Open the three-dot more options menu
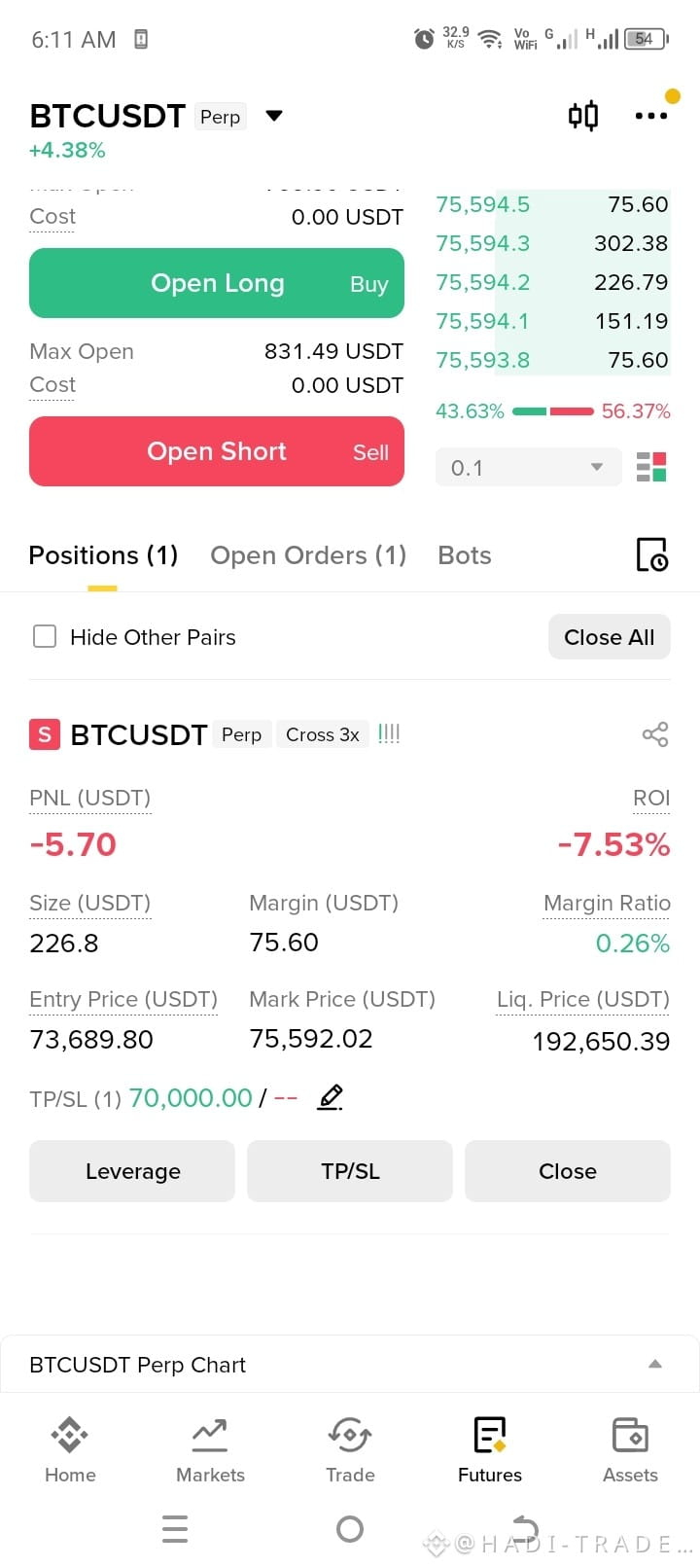Image resolution: width=700 pixels, height=1568 pixels. pos(651,116)
